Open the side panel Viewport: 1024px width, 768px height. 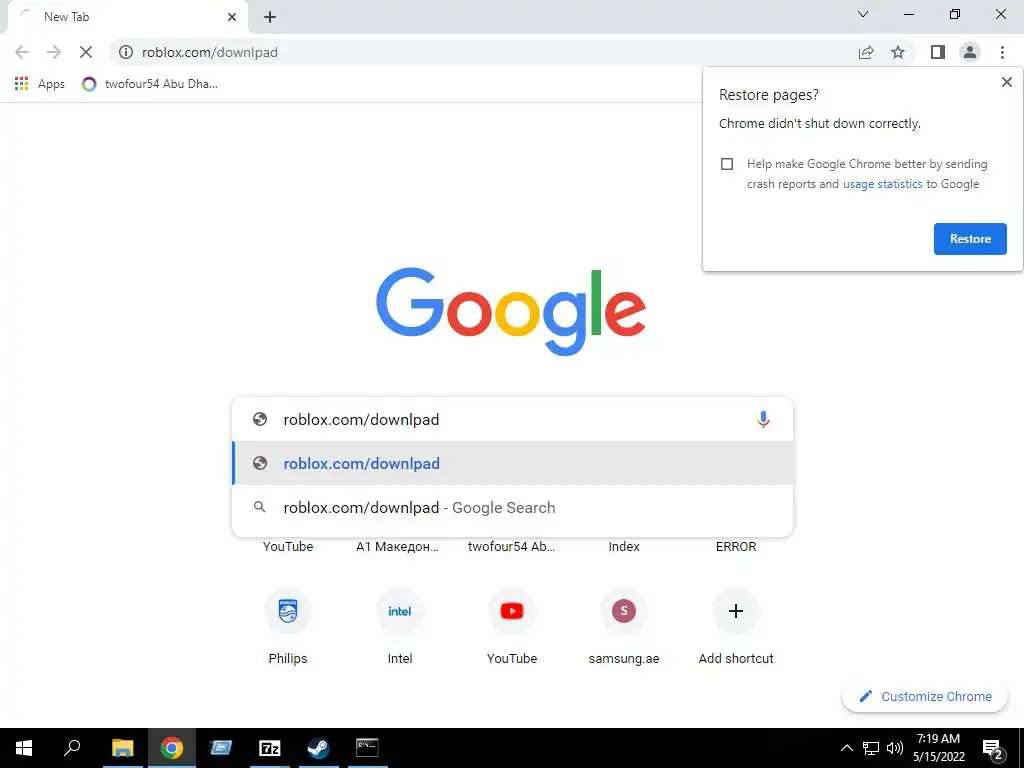point(938,52)
